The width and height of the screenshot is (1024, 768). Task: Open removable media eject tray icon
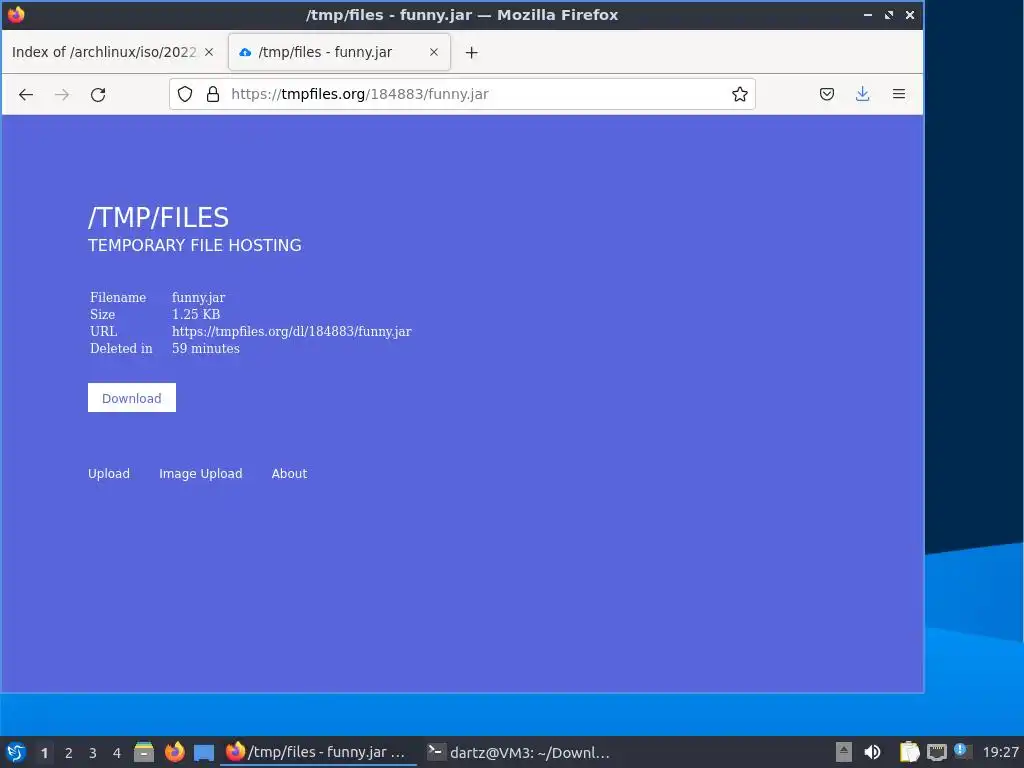[x=844, y=752]
